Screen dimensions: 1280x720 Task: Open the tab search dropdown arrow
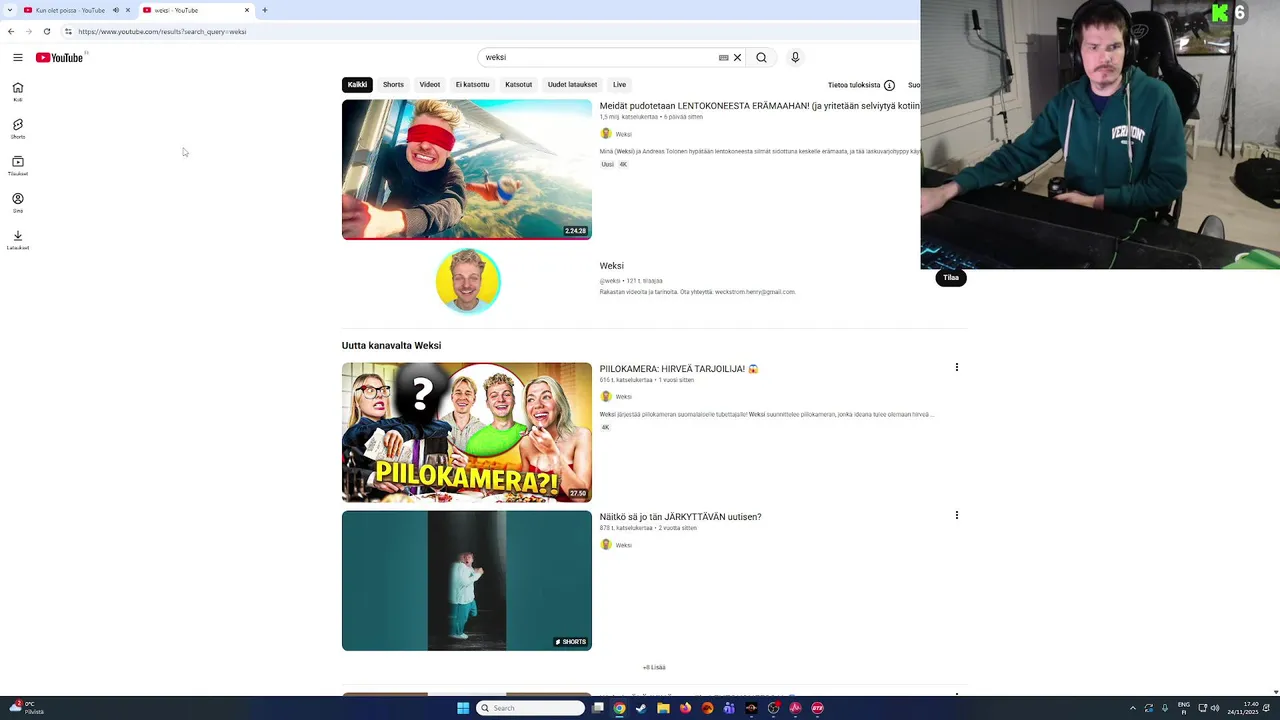click(11, 10)
